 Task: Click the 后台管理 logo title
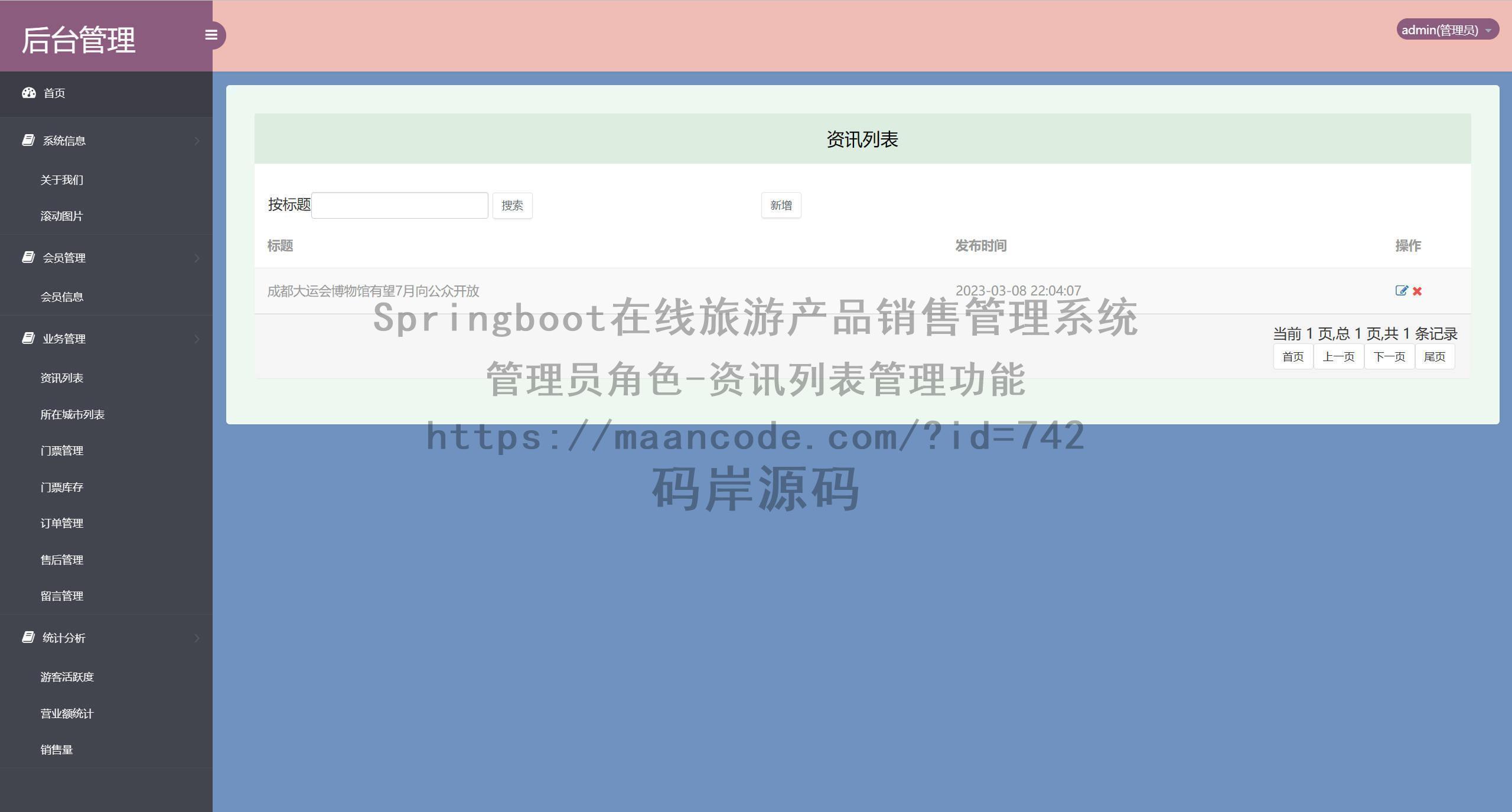coord(79,40)
